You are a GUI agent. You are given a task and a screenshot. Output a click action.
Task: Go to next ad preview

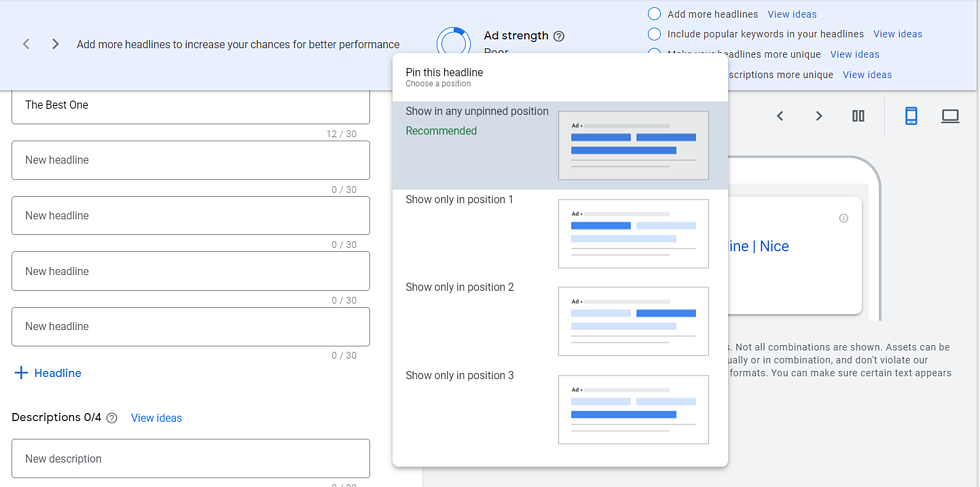click(x=818, y=116)
